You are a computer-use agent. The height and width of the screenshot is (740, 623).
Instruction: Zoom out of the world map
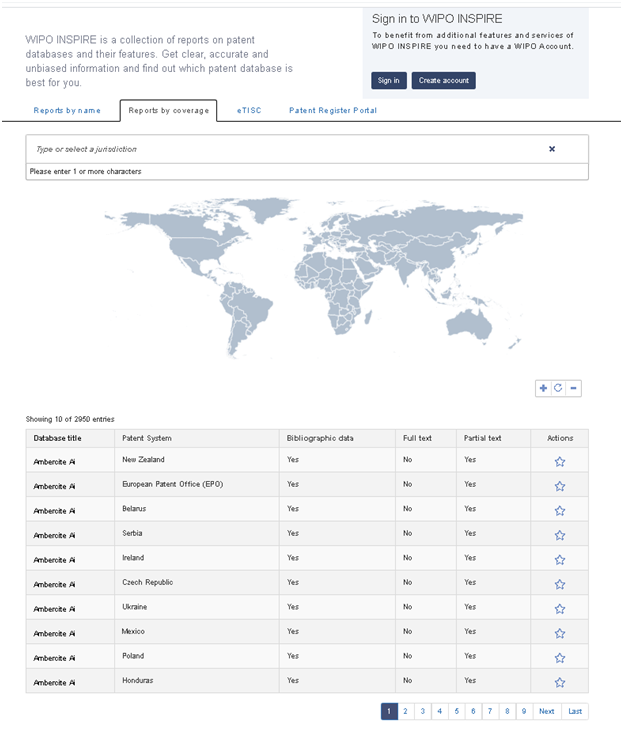click(573, 388)
